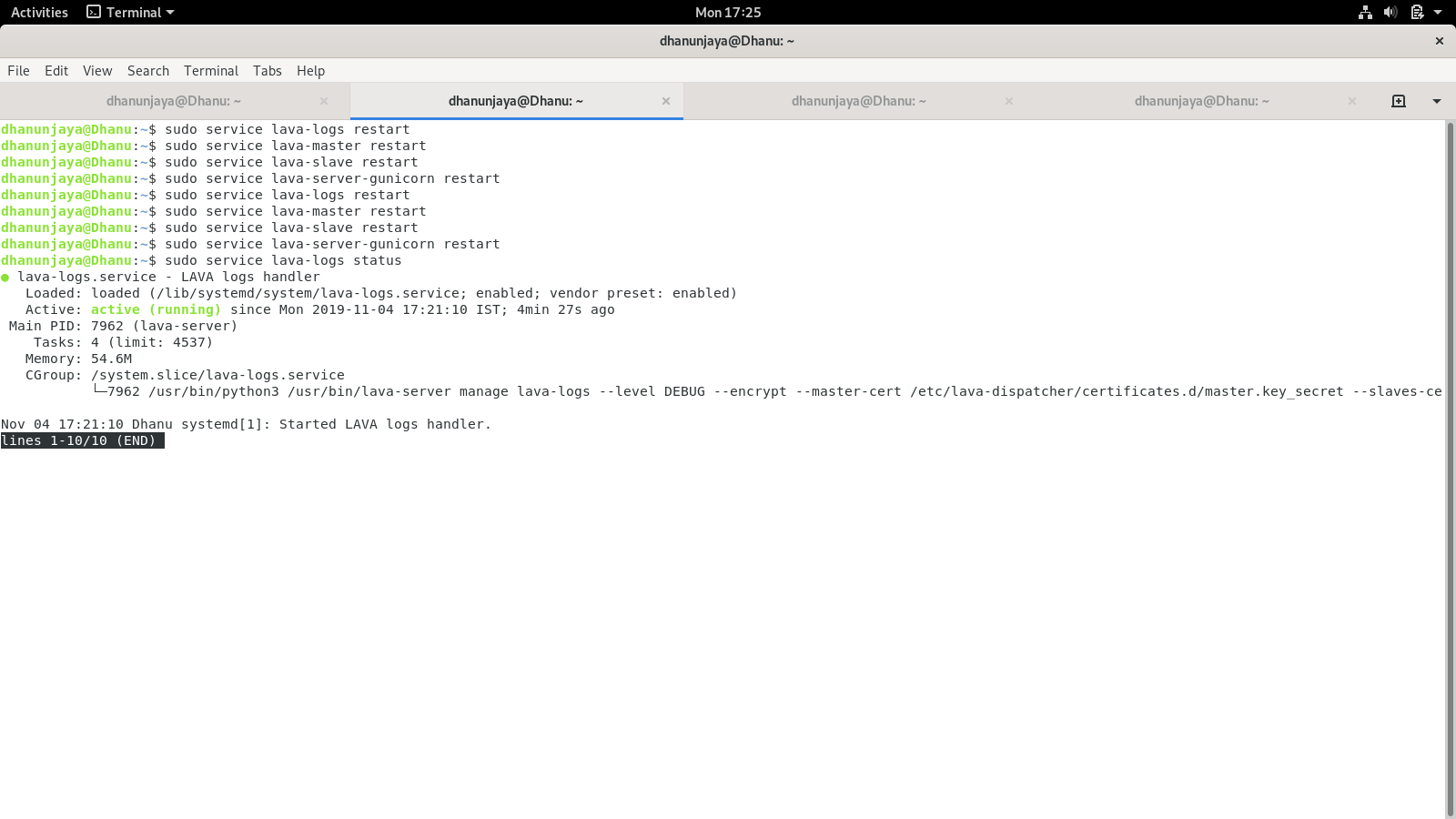The height and width of the screenshot is (819, 1456).
Task: Select the active second terminal tab
Action: point(516,101)
